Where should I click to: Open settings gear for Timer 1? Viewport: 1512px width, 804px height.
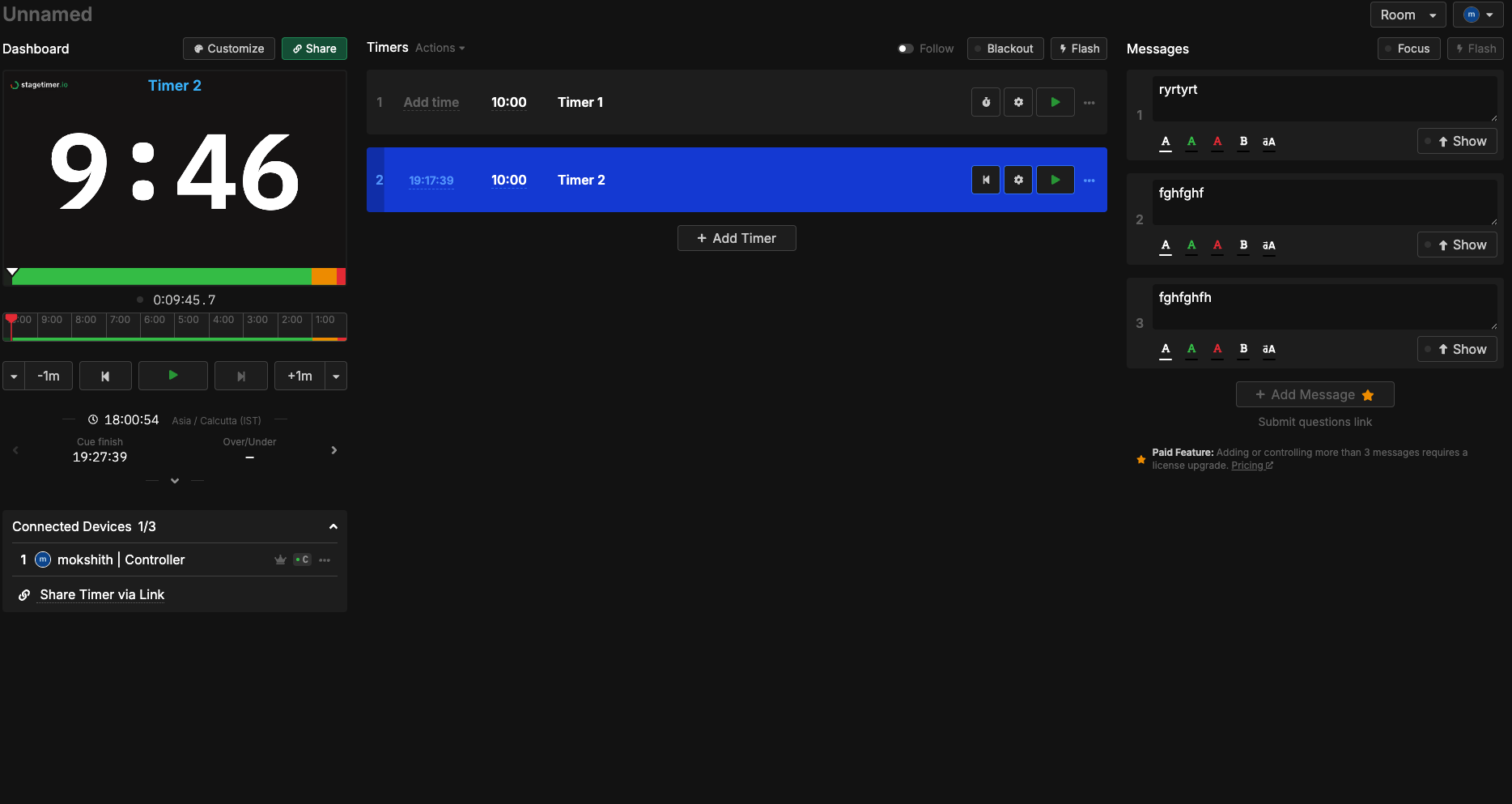1018,102
